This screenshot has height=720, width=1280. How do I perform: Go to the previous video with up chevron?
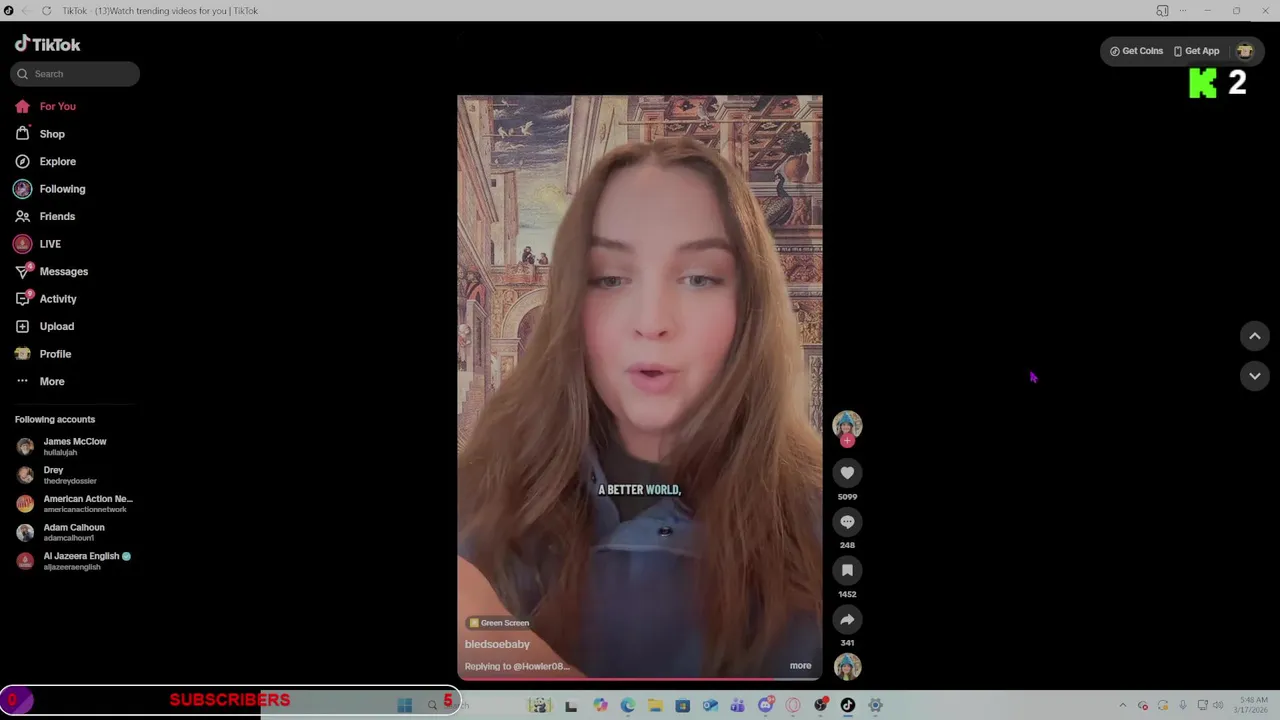coord(1255,336)
